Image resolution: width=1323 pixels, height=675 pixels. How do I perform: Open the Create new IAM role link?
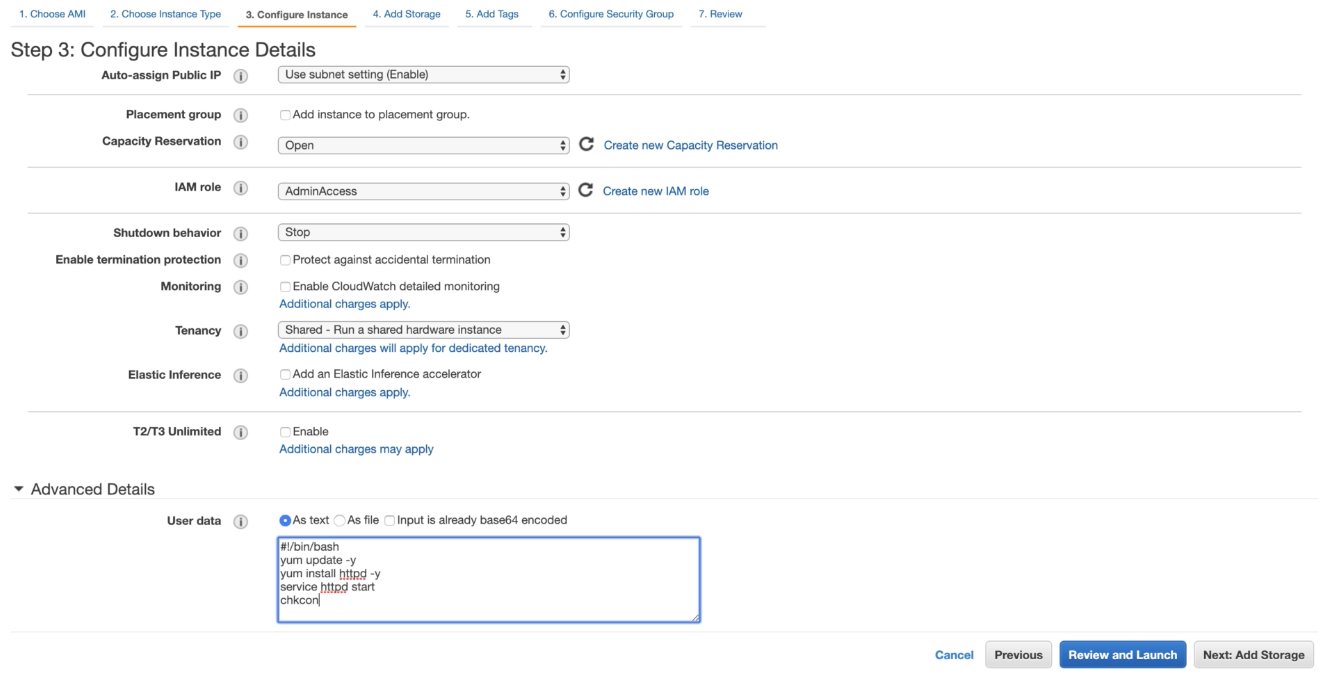tap(655, 191)
